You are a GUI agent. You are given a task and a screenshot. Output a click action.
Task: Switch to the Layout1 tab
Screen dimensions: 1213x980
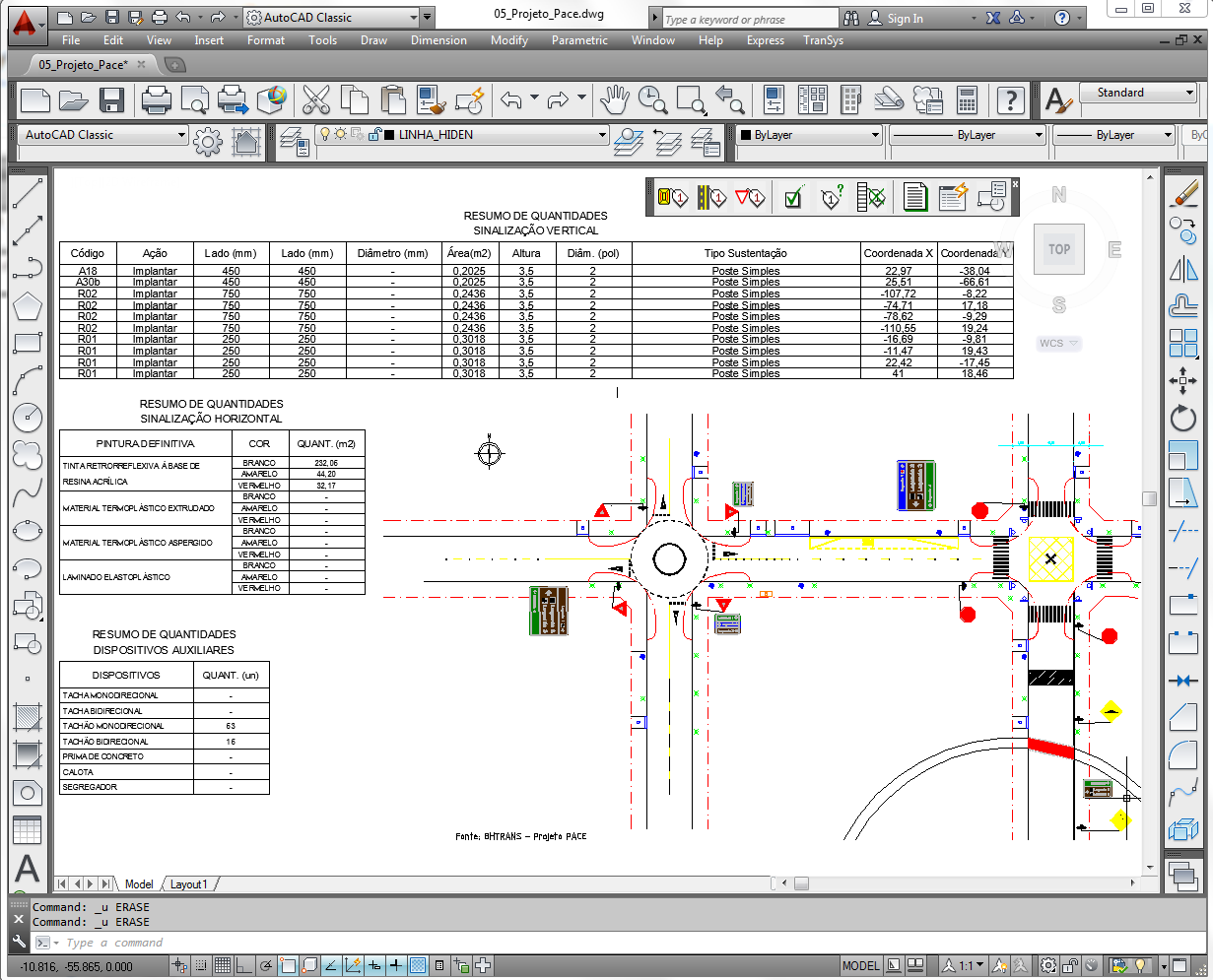[x=189, y=884]
